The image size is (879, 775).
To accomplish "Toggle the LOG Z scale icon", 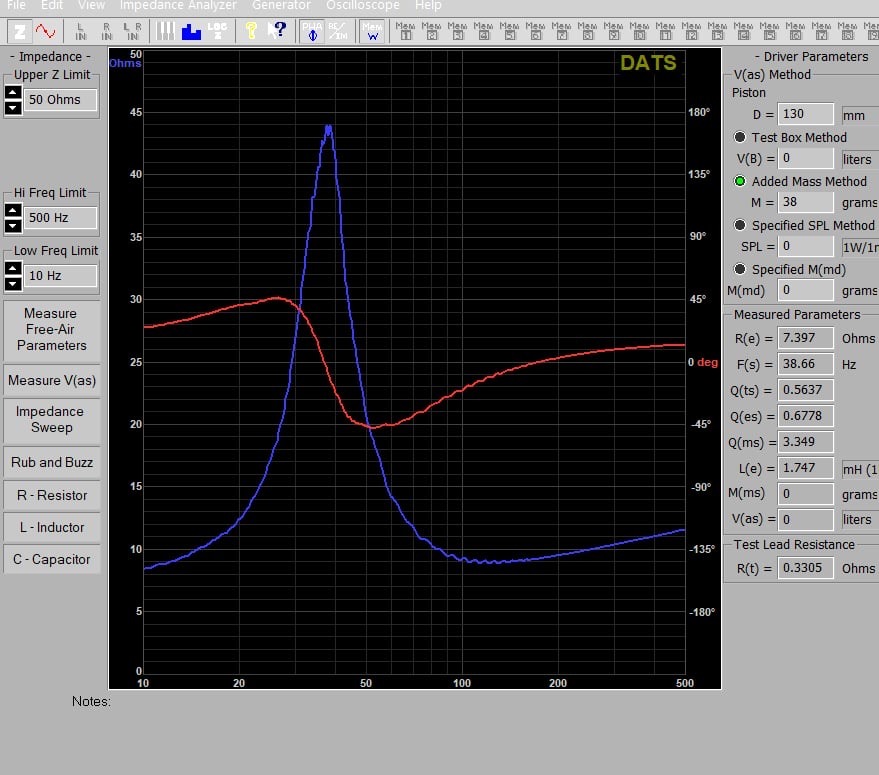I will tap(218, 31).
